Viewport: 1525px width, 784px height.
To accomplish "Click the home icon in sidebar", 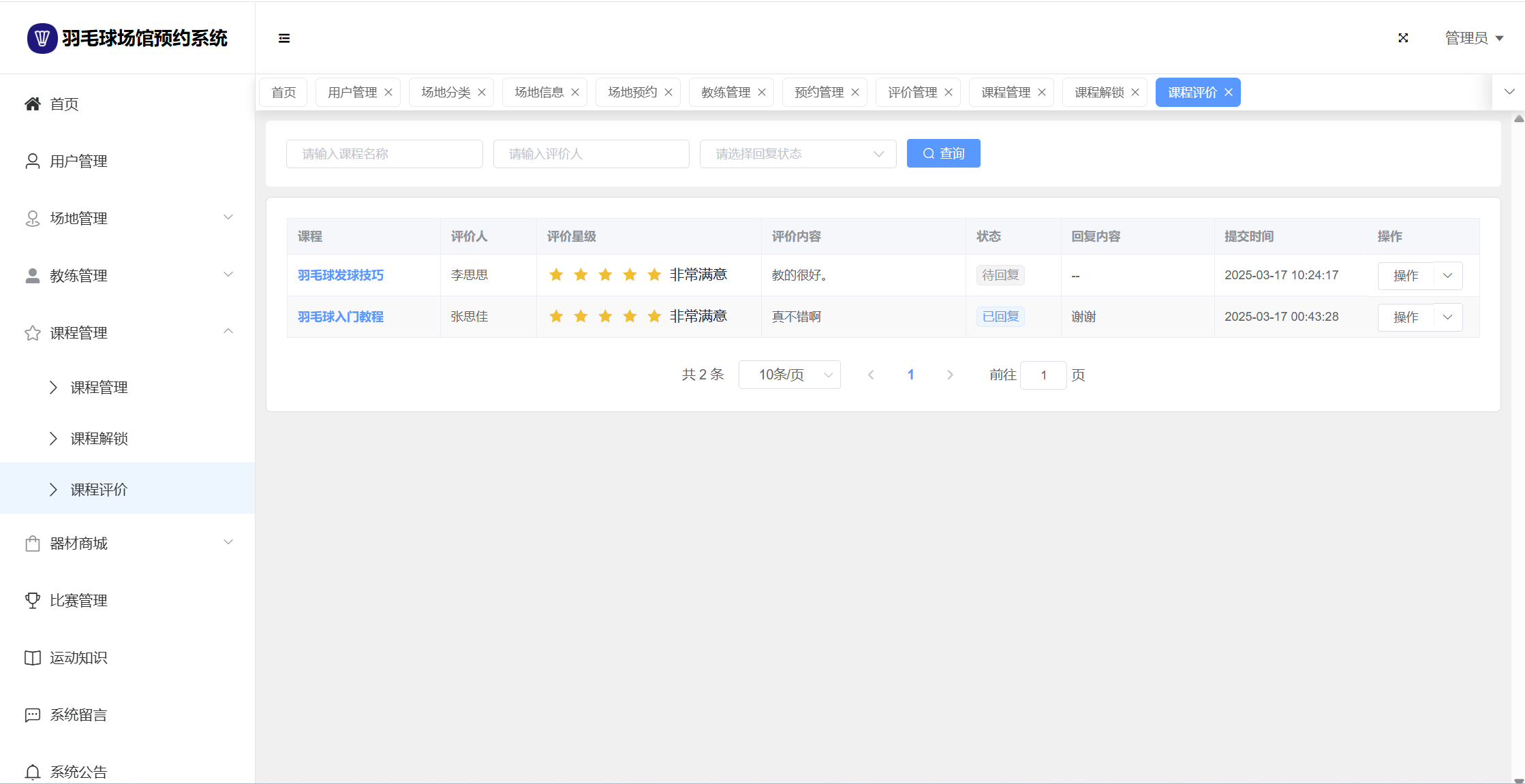I will click(x=32, y=104).
